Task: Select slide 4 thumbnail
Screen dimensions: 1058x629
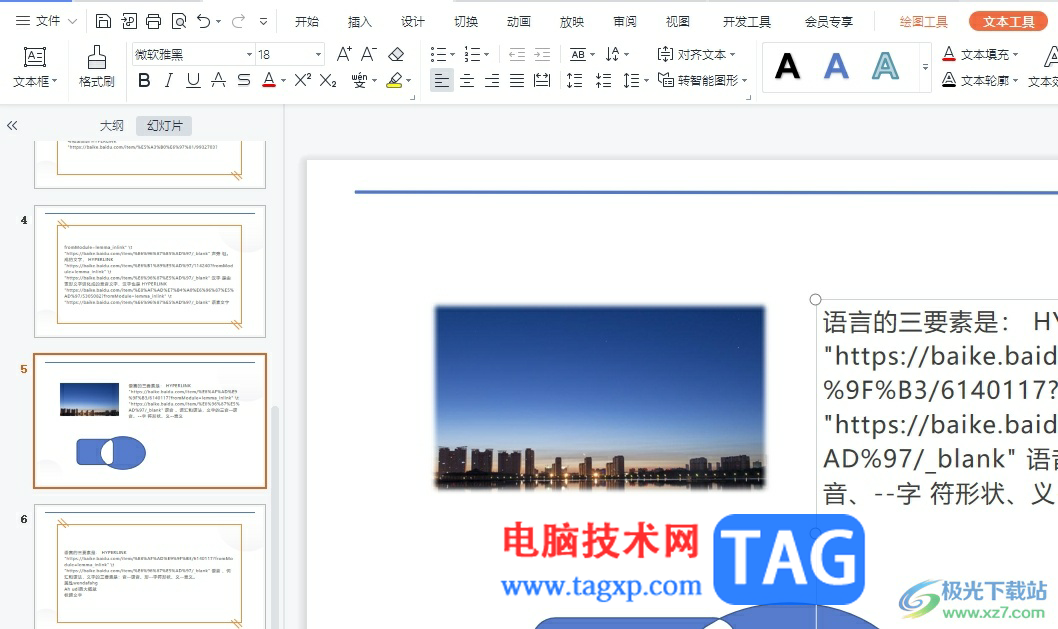Action: (x=150, y=271)
